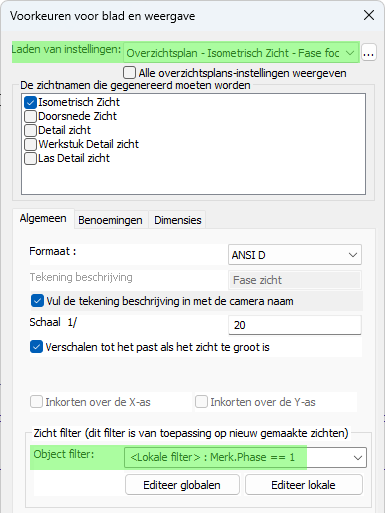Expand the Laden van instellingen dropdown
This screenshot has width=385, height=513.
[x=241, y=53]
